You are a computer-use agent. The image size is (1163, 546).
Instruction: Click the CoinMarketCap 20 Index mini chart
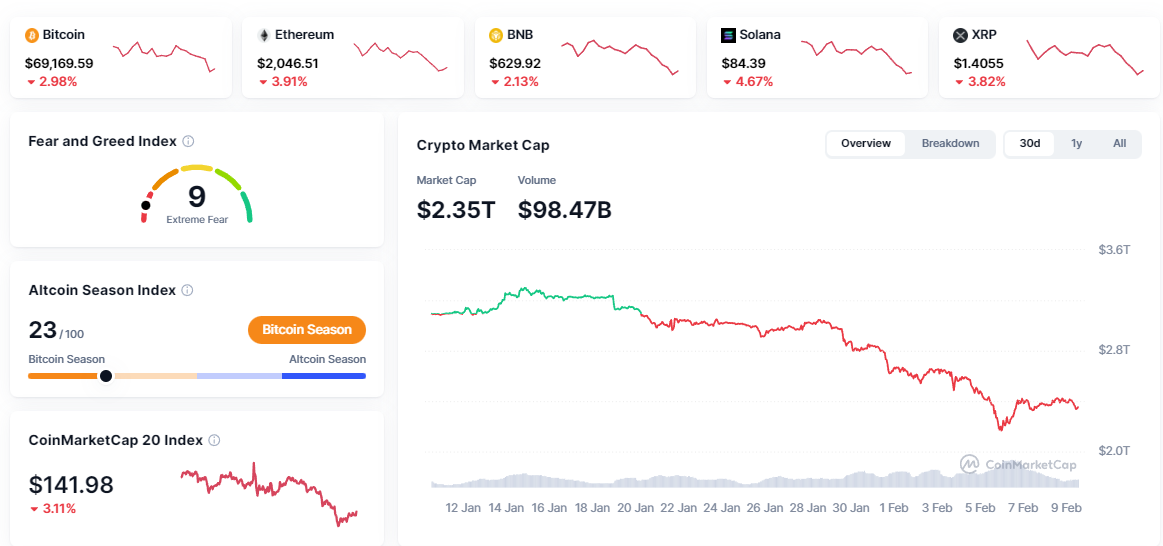(268, 493)
